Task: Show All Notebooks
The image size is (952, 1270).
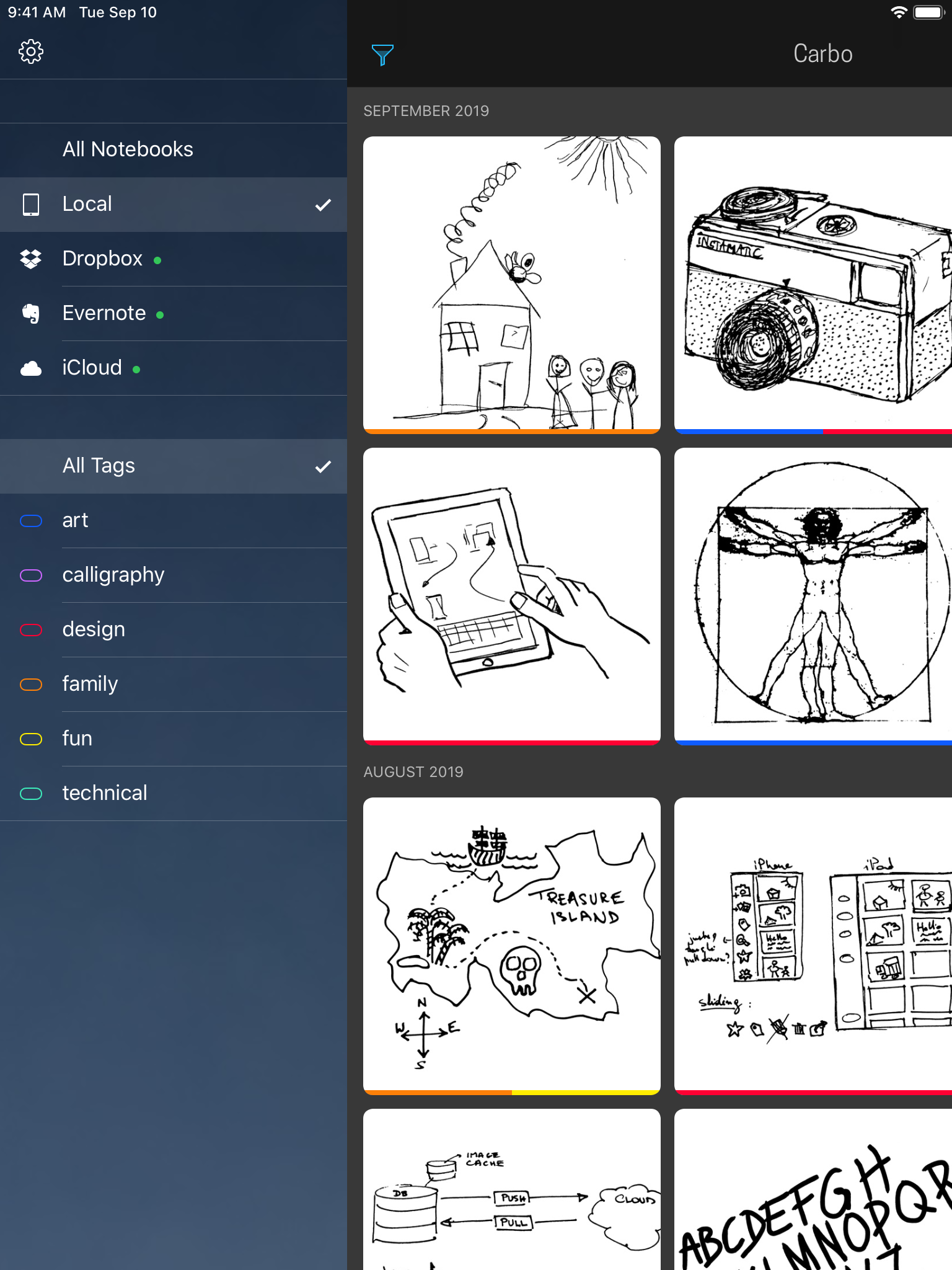Action: pyautogui.click(x=174, y=150)
